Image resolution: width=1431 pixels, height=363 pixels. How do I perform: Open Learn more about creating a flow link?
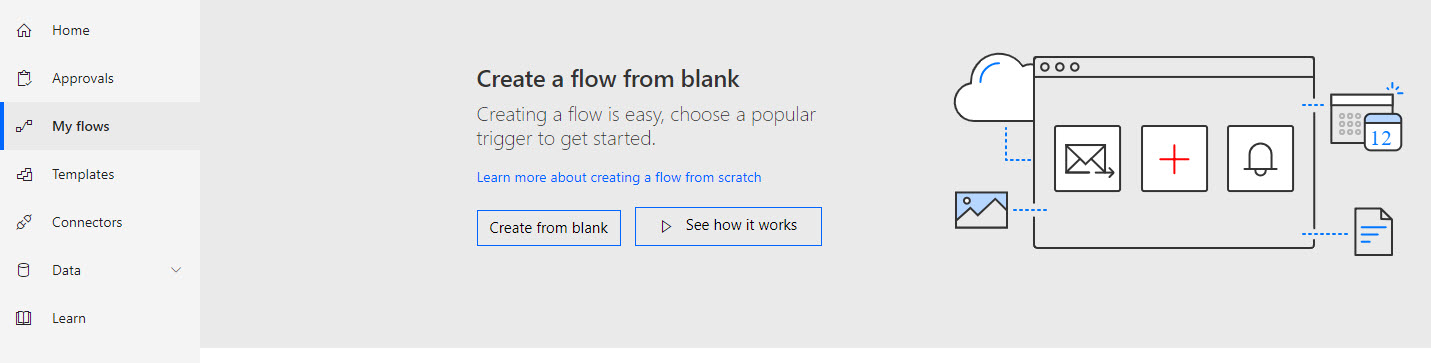(x=619, y=177)
